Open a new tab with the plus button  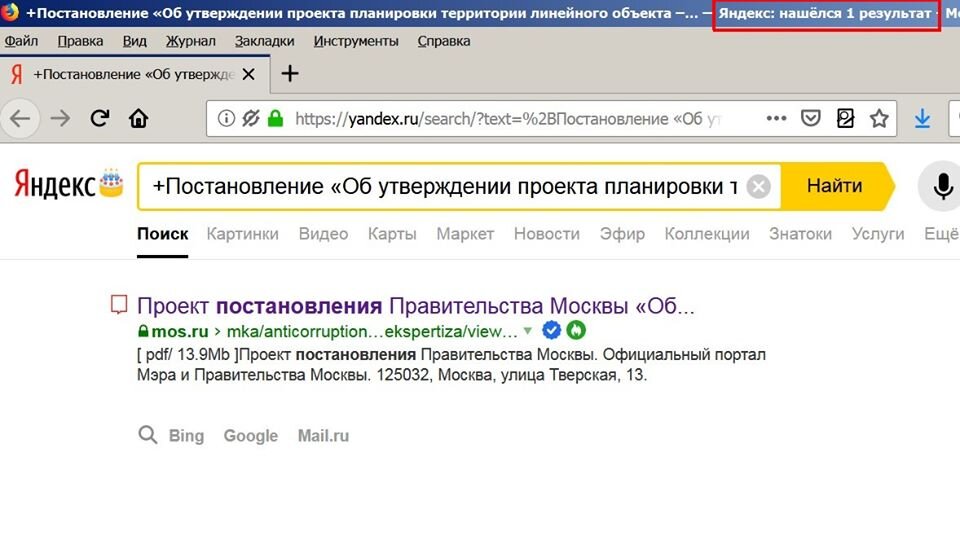[290, 74]
